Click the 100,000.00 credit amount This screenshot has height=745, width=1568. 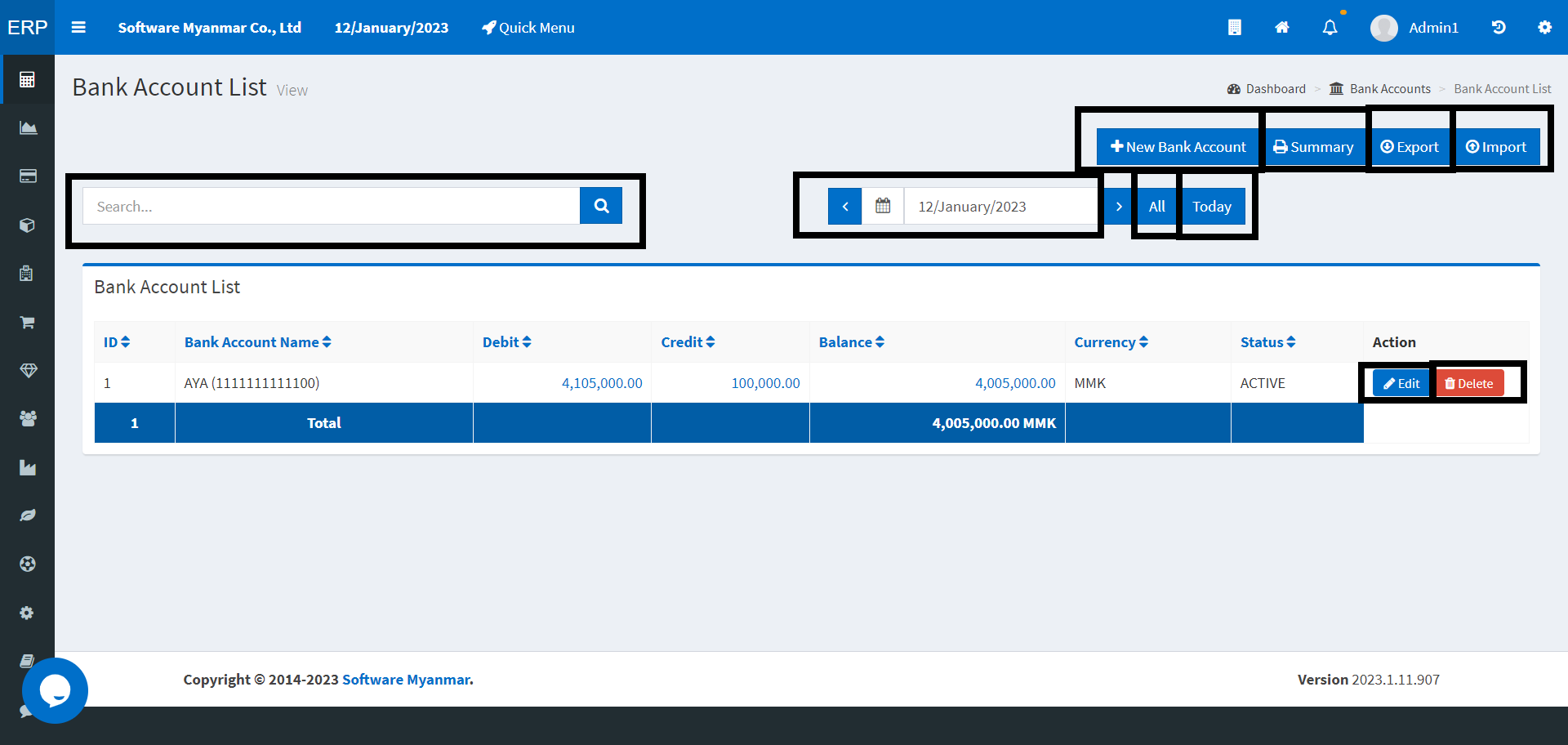pyautogui.click(x=765, y=383)
